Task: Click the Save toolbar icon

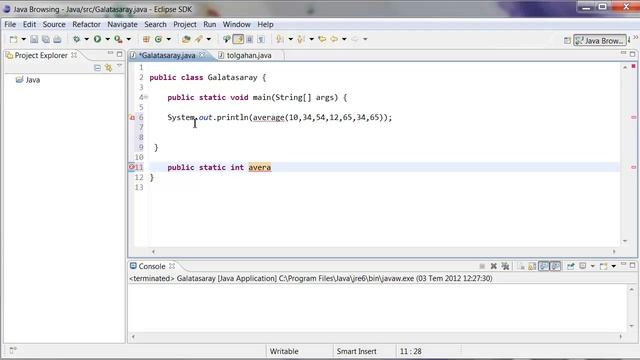Action: (34, 39)
